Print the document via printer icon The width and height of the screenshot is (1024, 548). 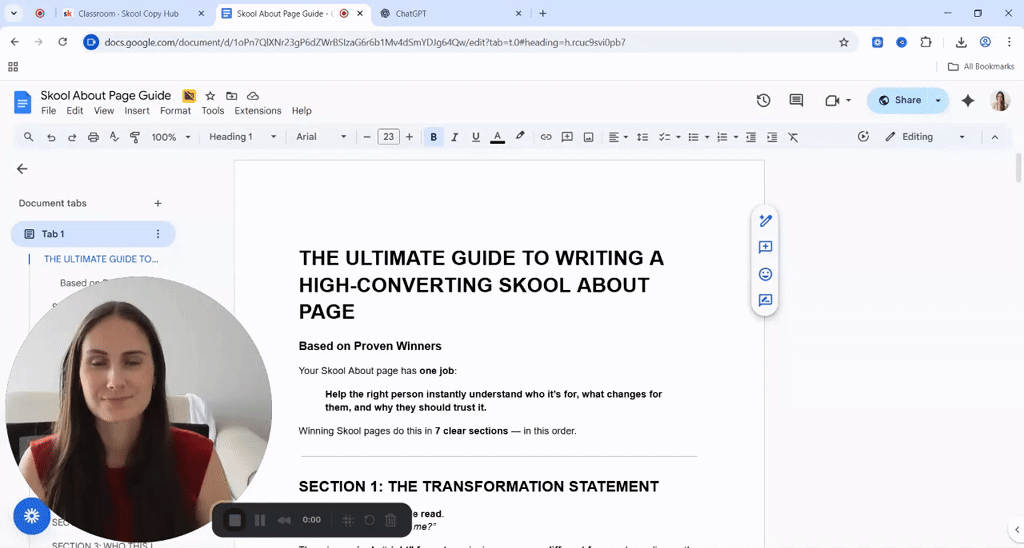click(93, 137)
